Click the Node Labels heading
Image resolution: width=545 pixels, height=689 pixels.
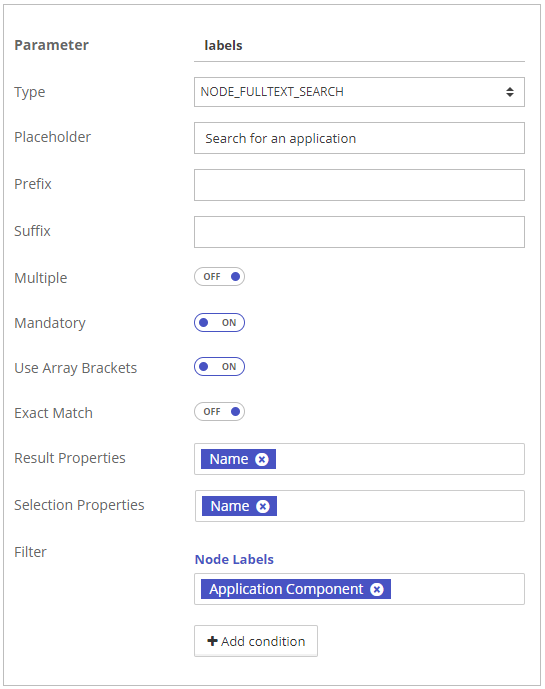click(x=234, y=559)
